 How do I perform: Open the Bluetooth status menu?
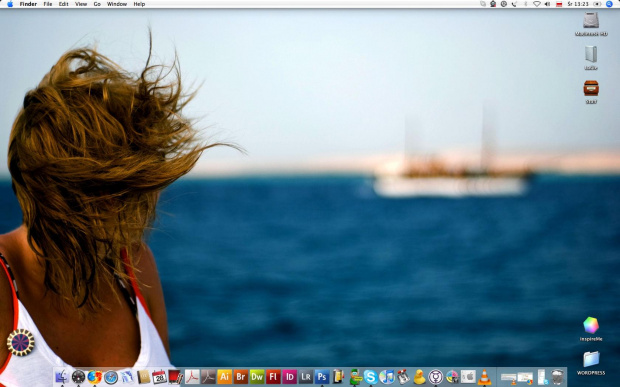(525, 4)
